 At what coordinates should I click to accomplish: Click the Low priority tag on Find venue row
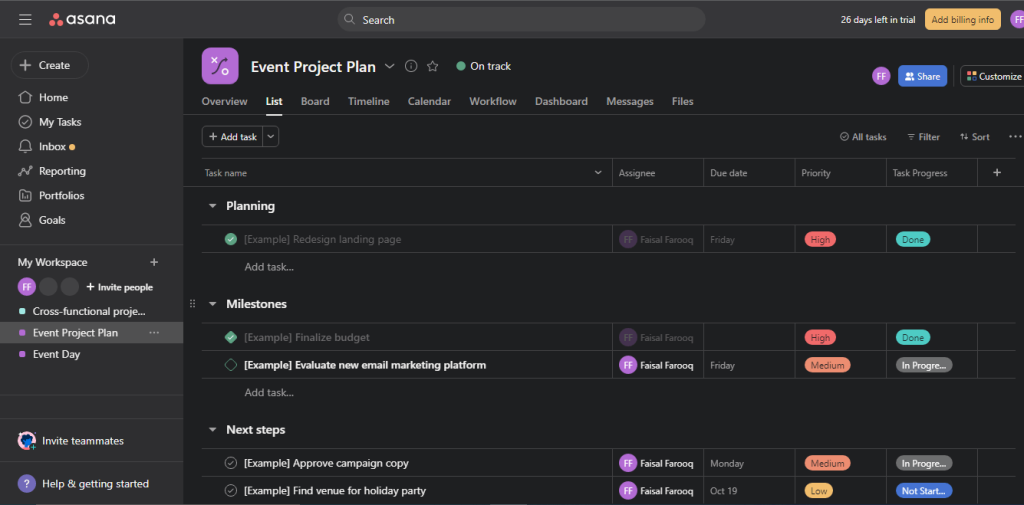pos(818,491)
